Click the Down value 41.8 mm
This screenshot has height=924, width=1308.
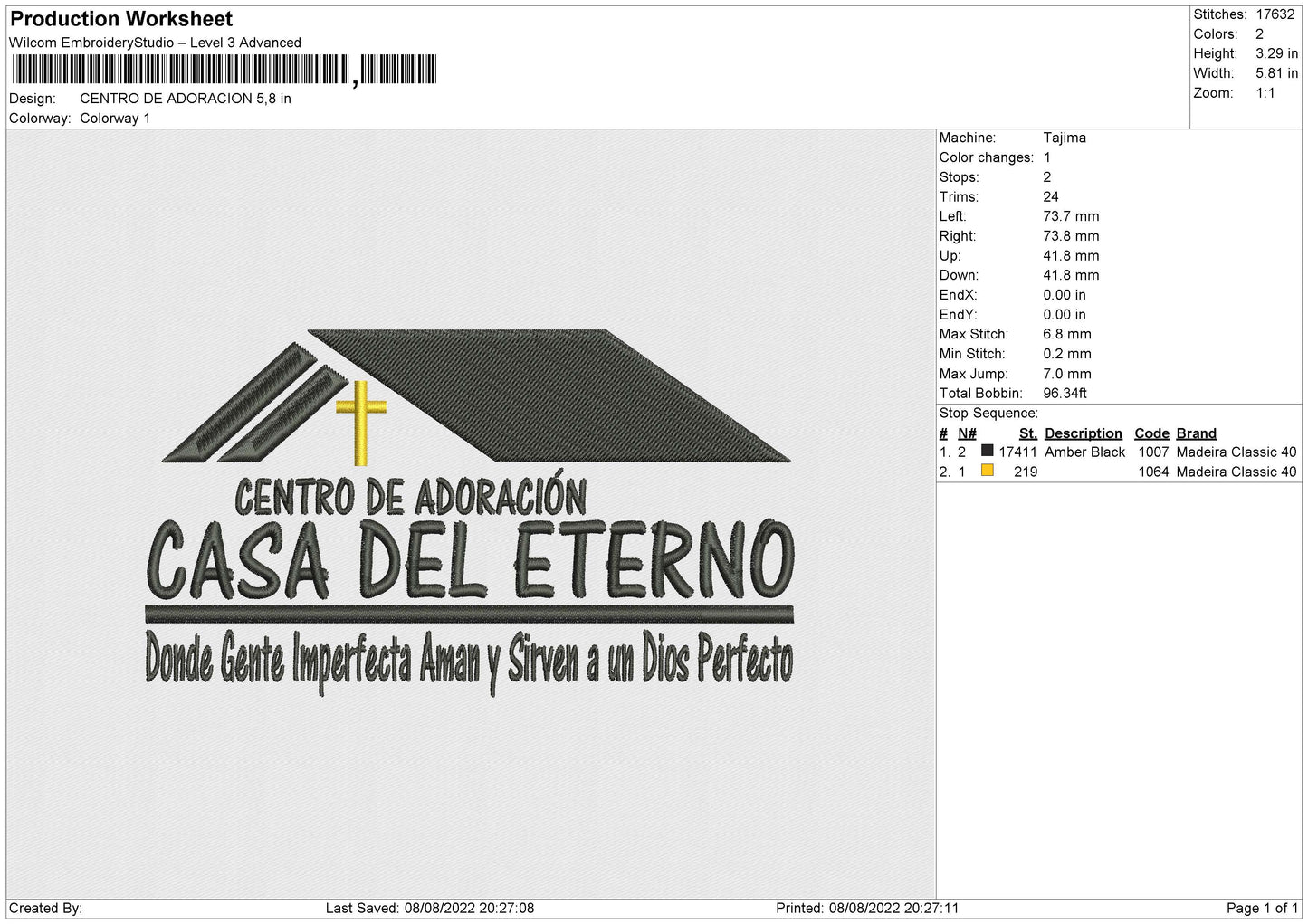1071,275
